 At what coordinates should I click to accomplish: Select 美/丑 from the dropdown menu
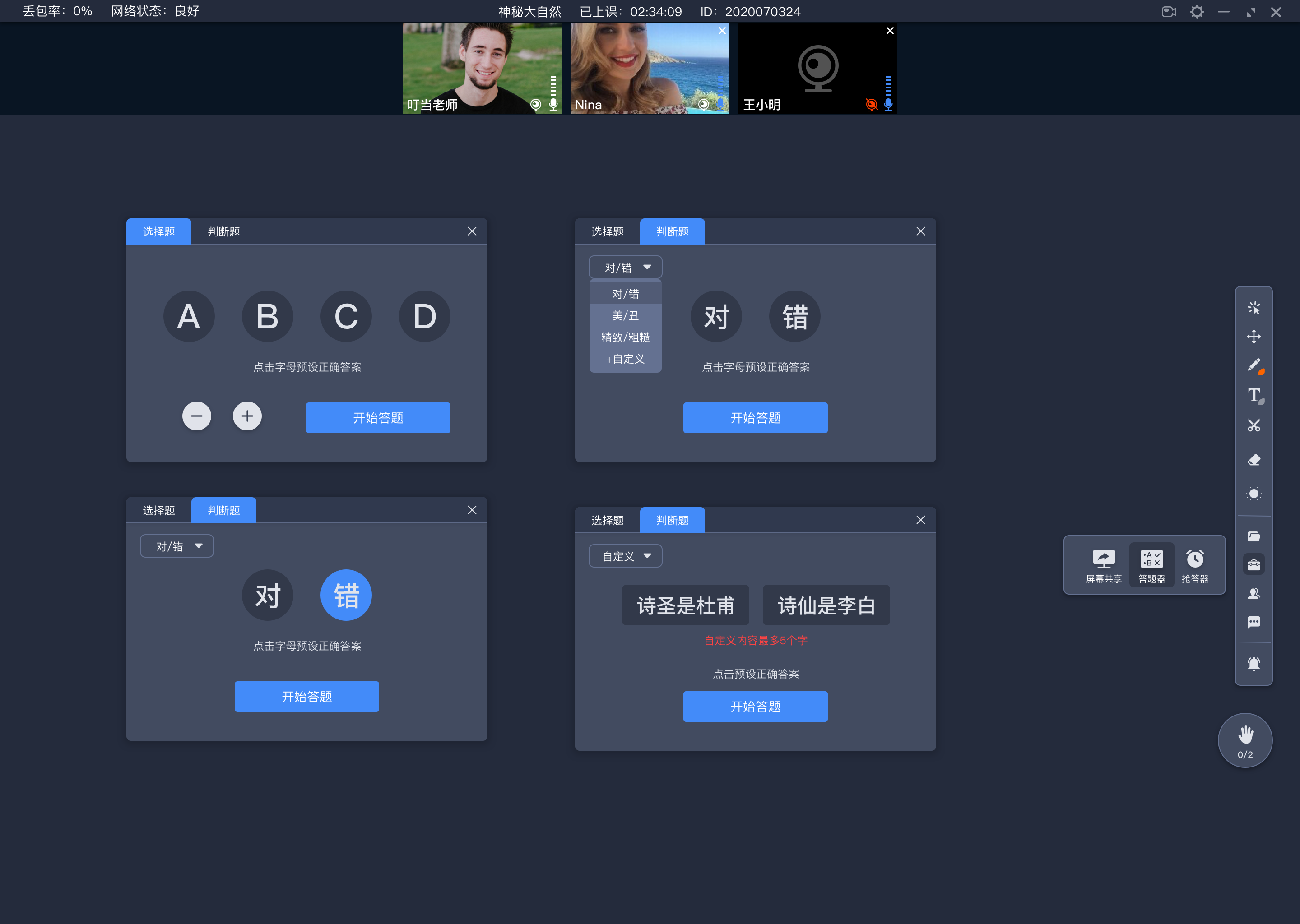point(623,315)
